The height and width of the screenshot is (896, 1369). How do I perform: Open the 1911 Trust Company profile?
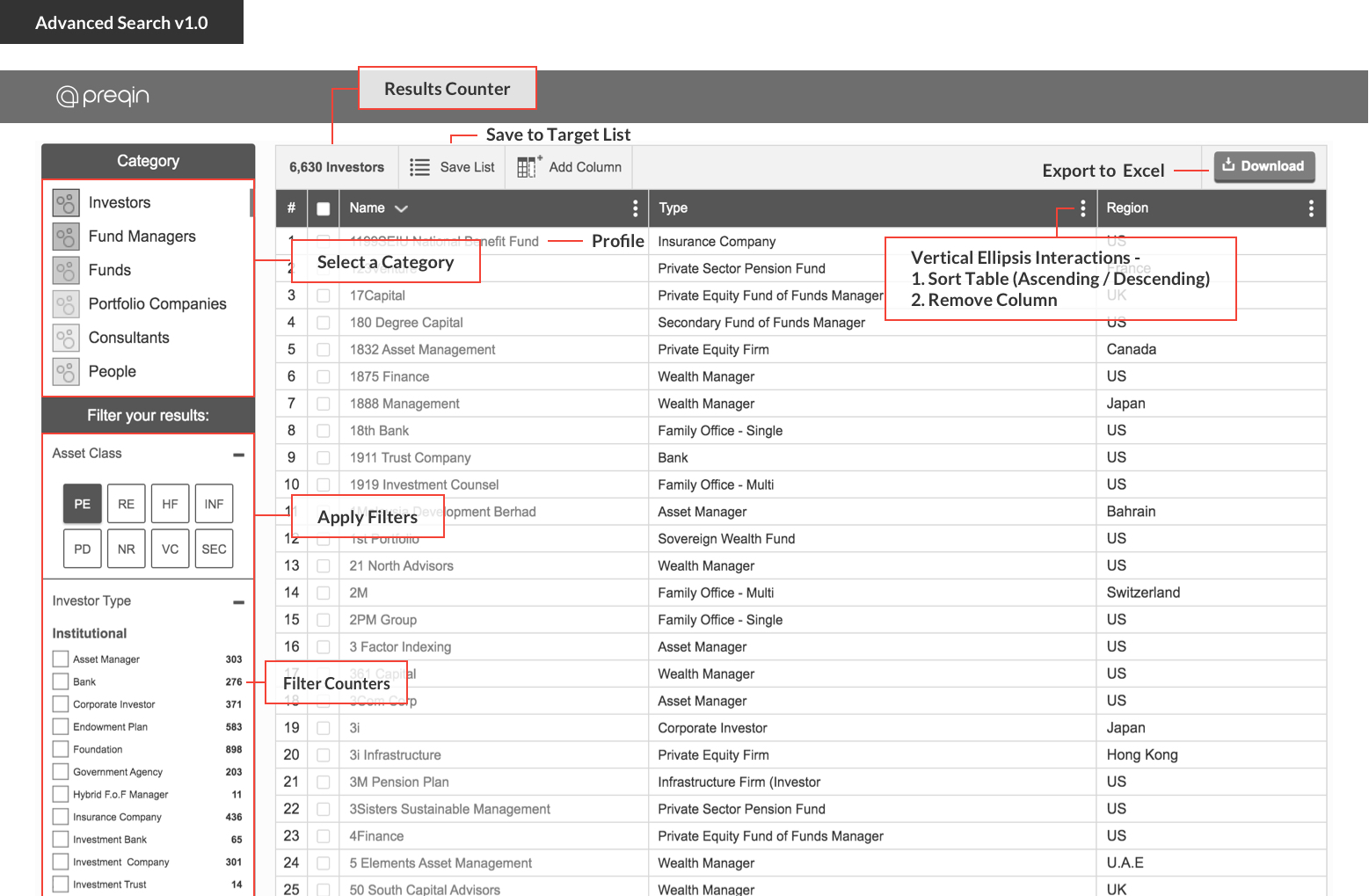tap(410, 458)
